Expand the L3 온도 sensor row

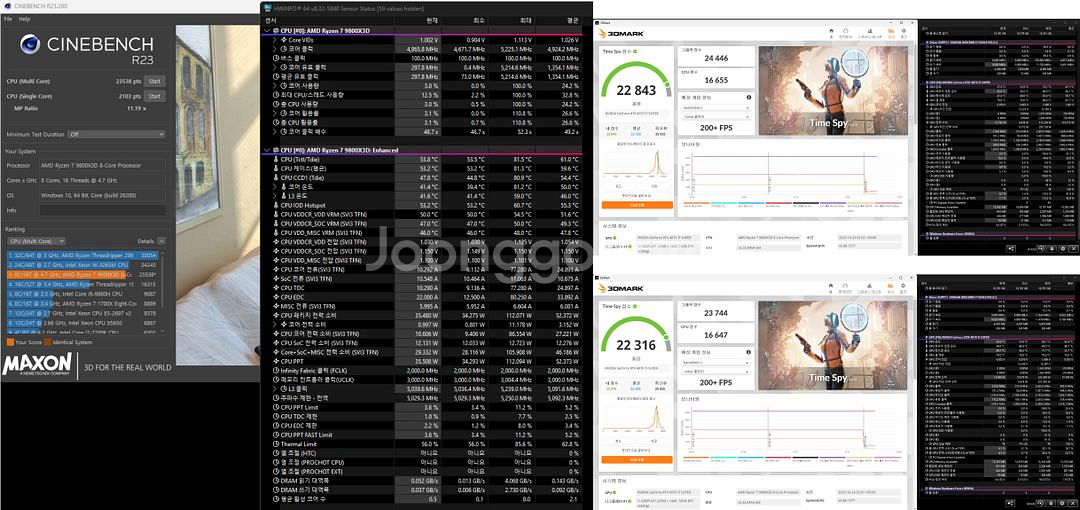(x=275, y=196)
